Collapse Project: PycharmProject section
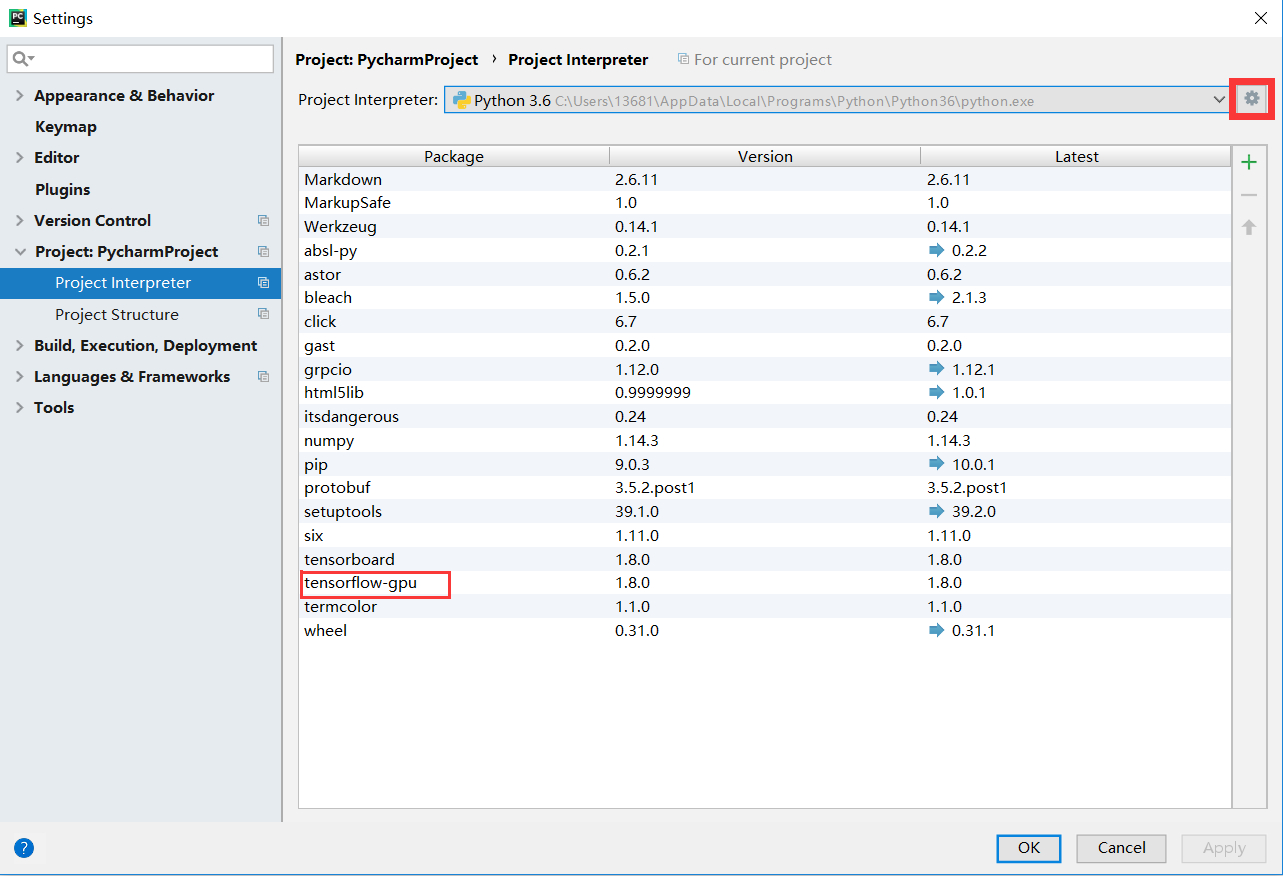This screenshot has height=876, width=1283. click(19, 251)
